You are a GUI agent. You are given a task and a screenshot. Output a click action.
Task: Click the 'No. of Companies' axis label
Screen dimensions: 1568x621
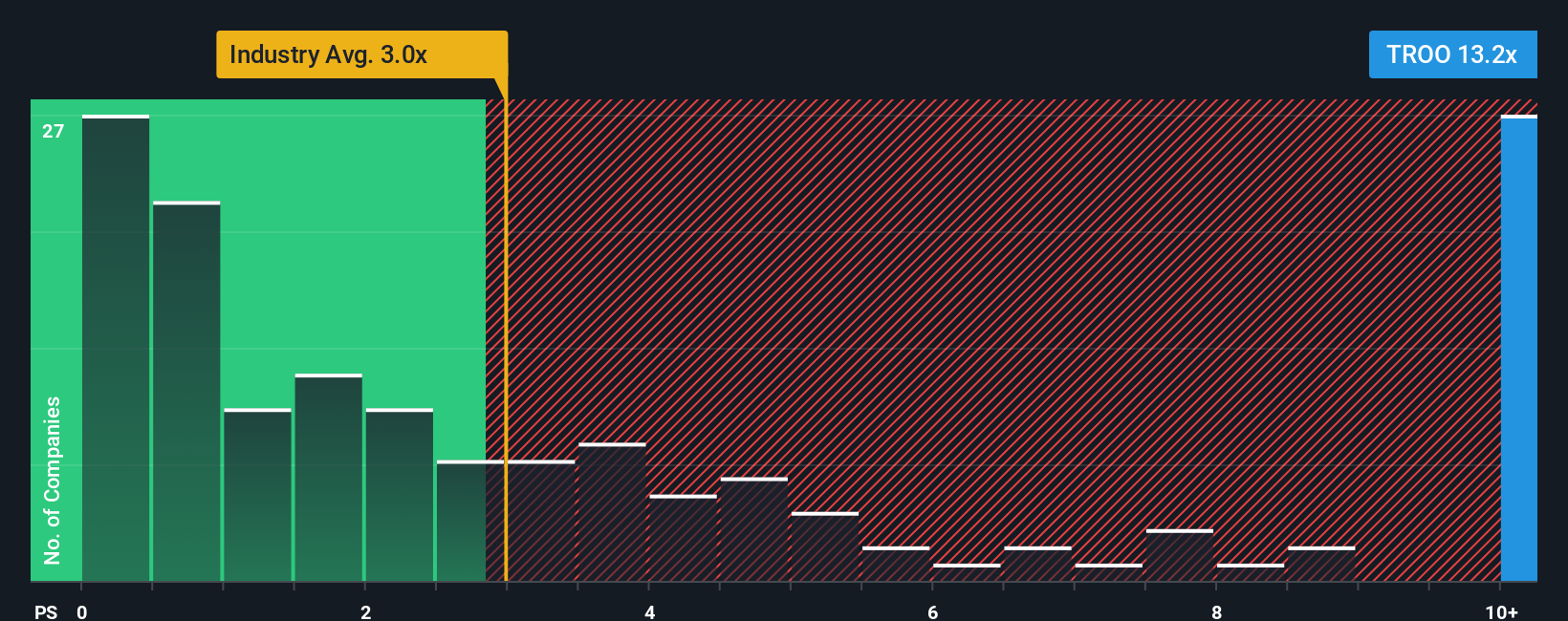coord(53,480)
